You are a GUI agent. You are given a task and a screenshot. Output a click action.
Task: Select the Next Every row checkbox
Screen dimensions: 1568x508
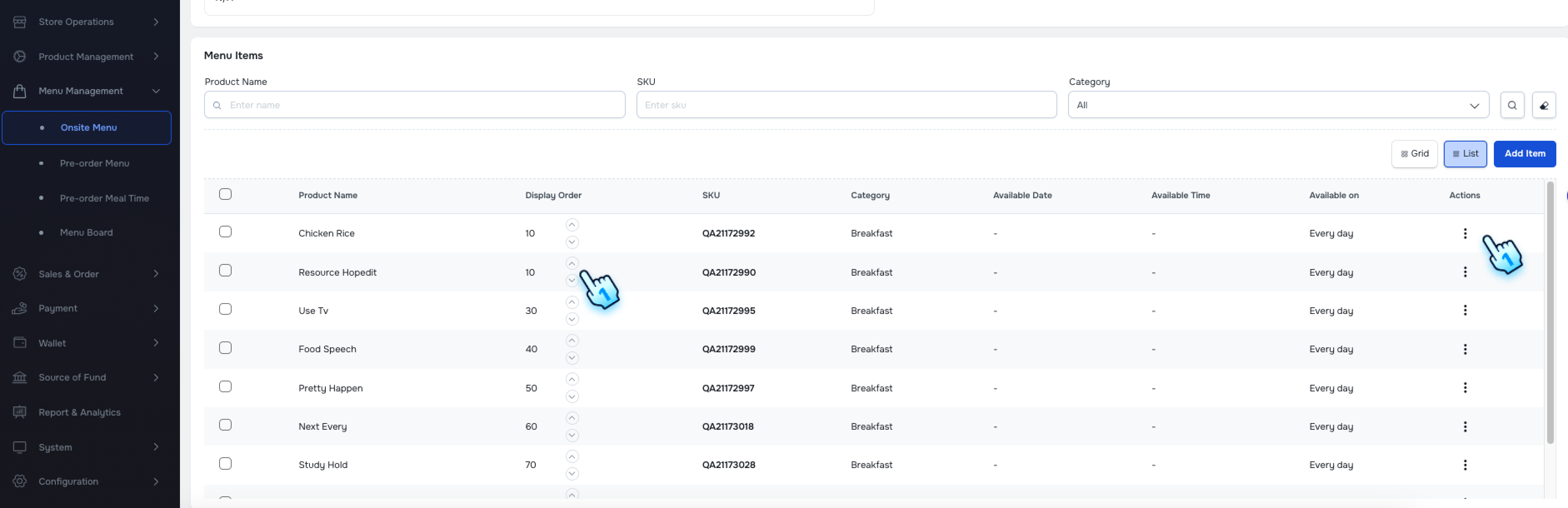coord(225,425)
